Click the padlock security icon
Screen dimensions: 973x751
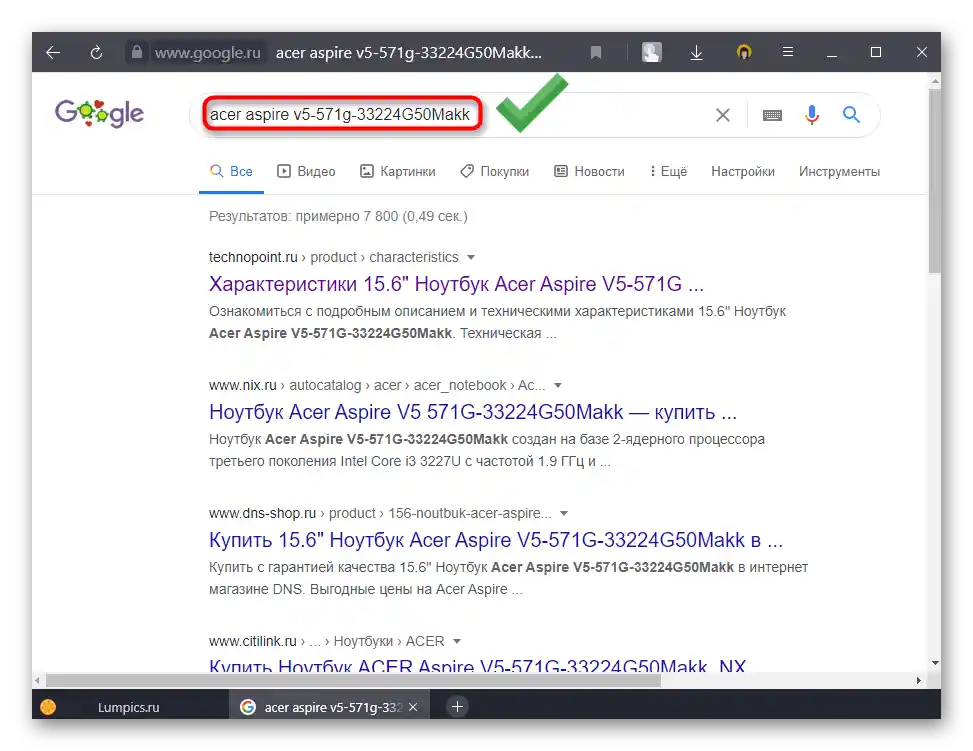click(137, 52)
